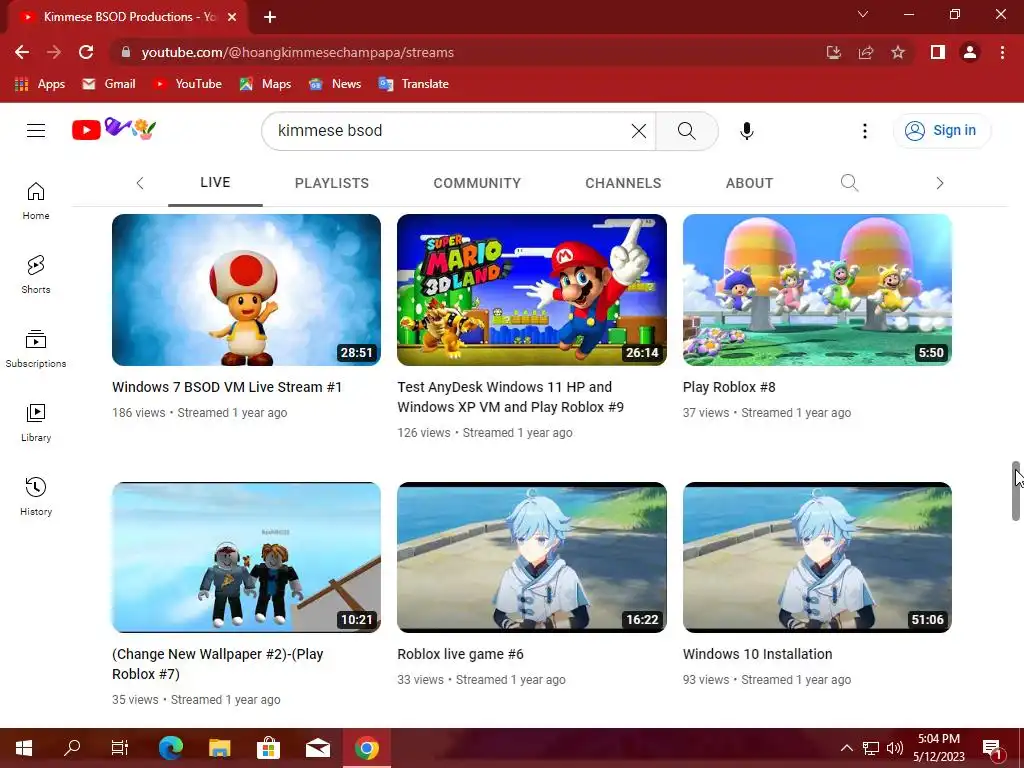Bookmark this page with the star icon

[x=898, y=52]
